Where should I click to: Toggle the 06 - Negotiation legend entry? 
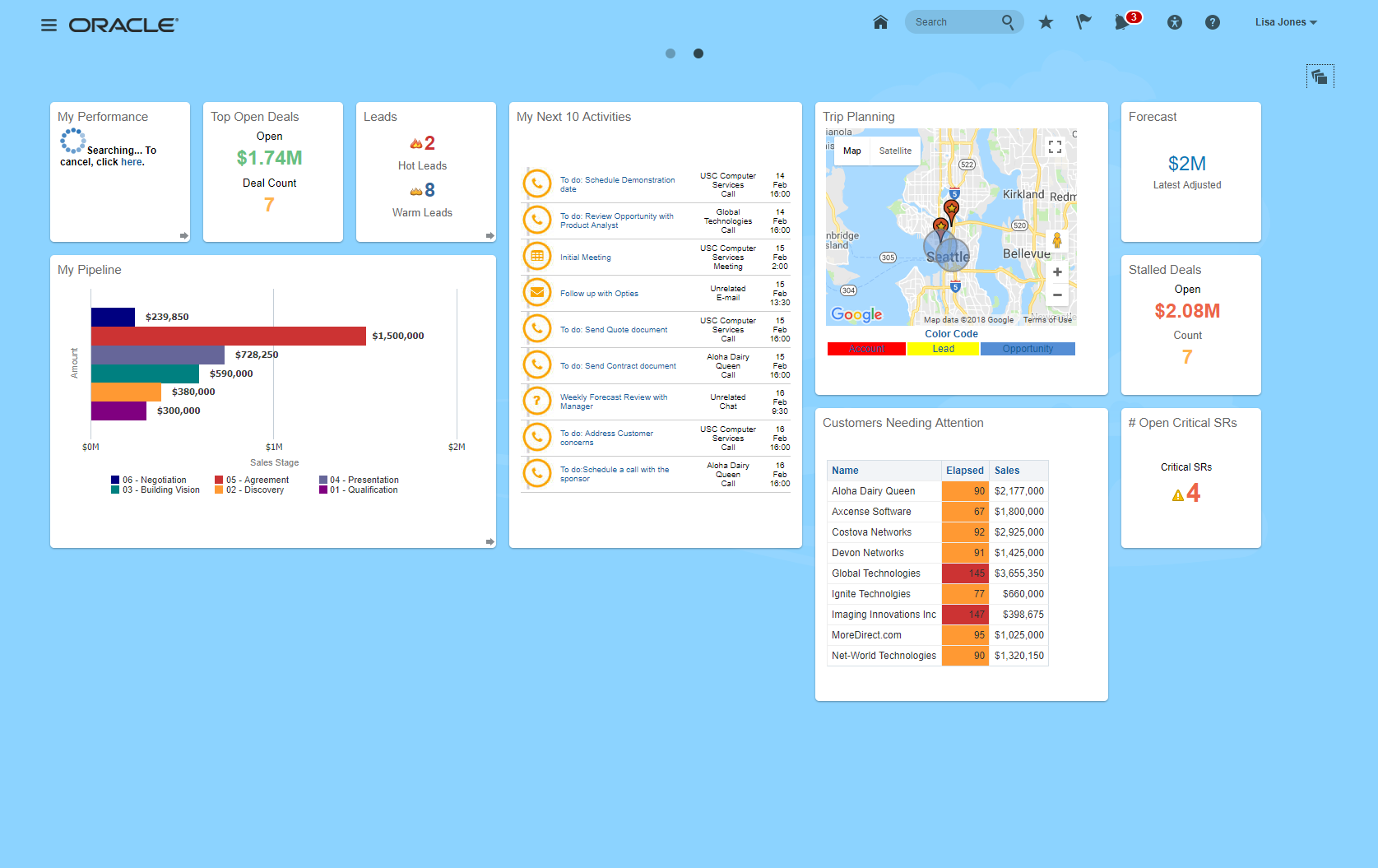[149, 480]
